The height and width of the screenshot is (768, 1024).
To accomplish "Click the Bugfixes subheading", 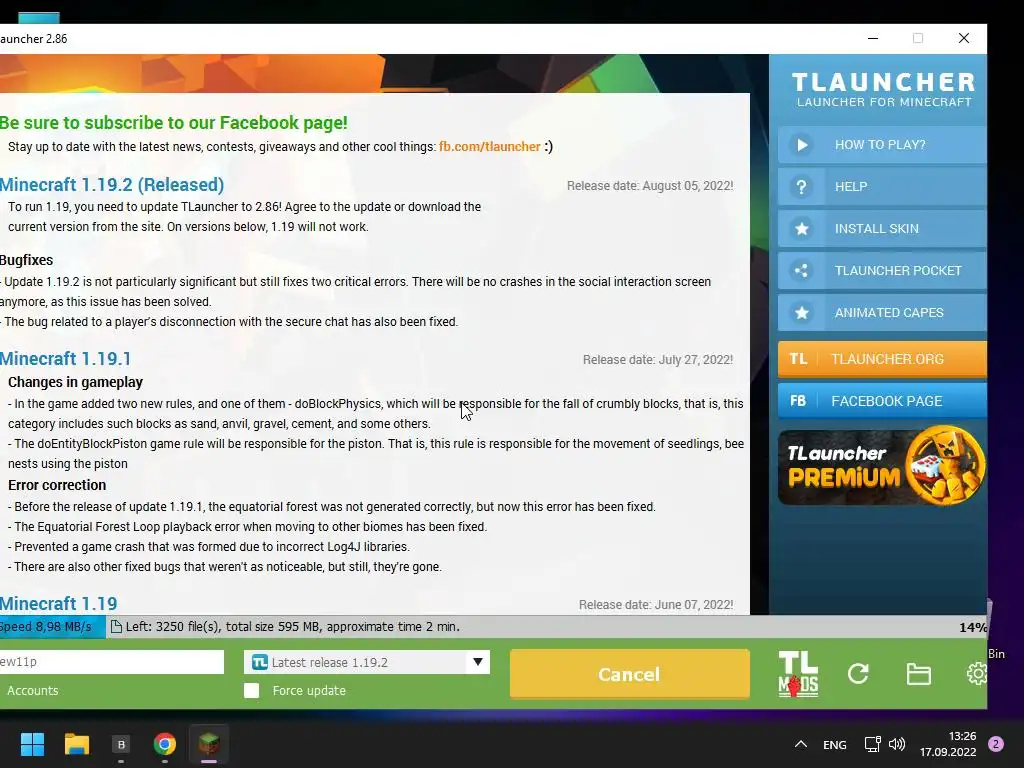I will (x=26, y=260).
